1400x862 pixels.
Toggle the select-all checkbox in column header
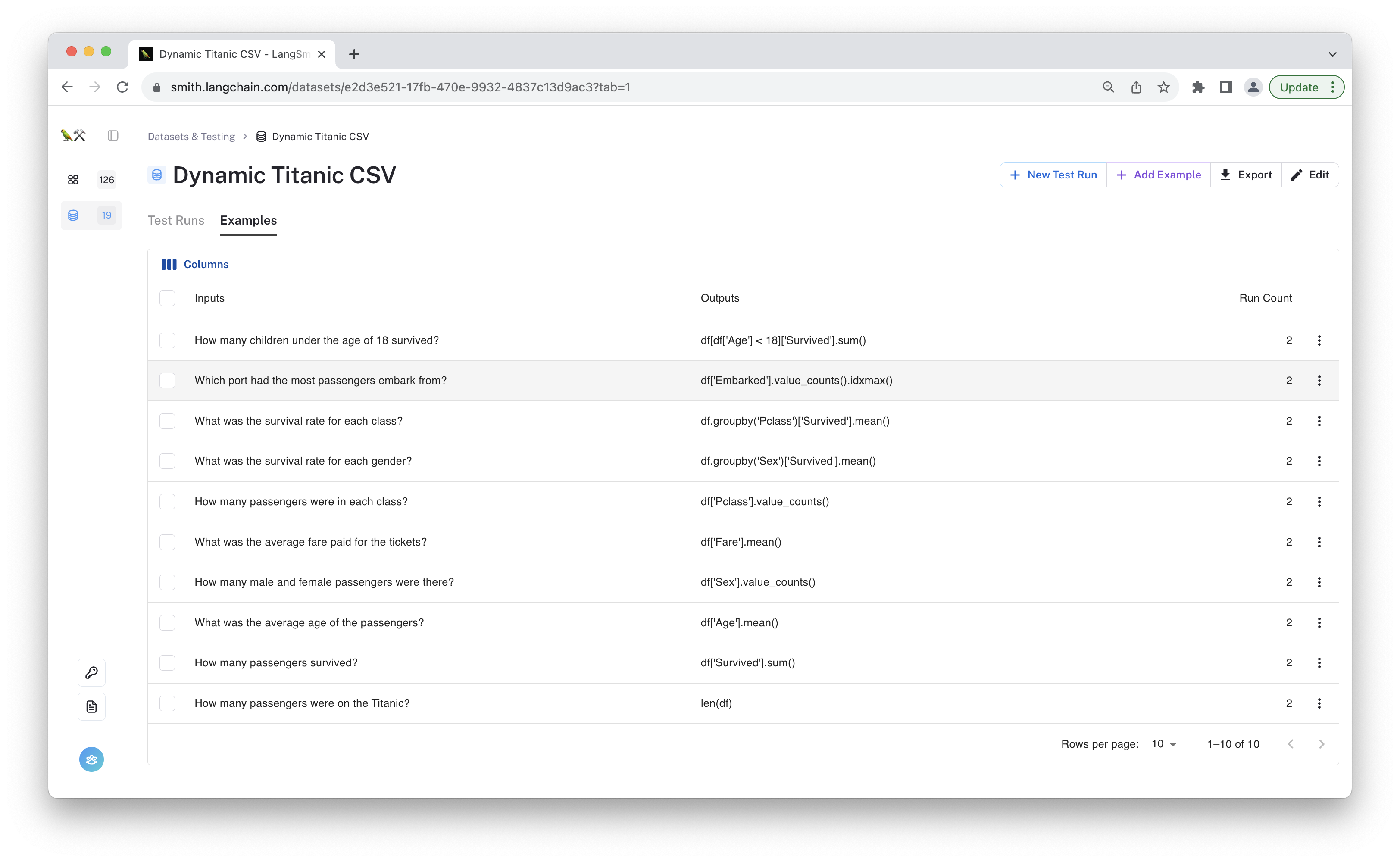click(x=168, y=298)
